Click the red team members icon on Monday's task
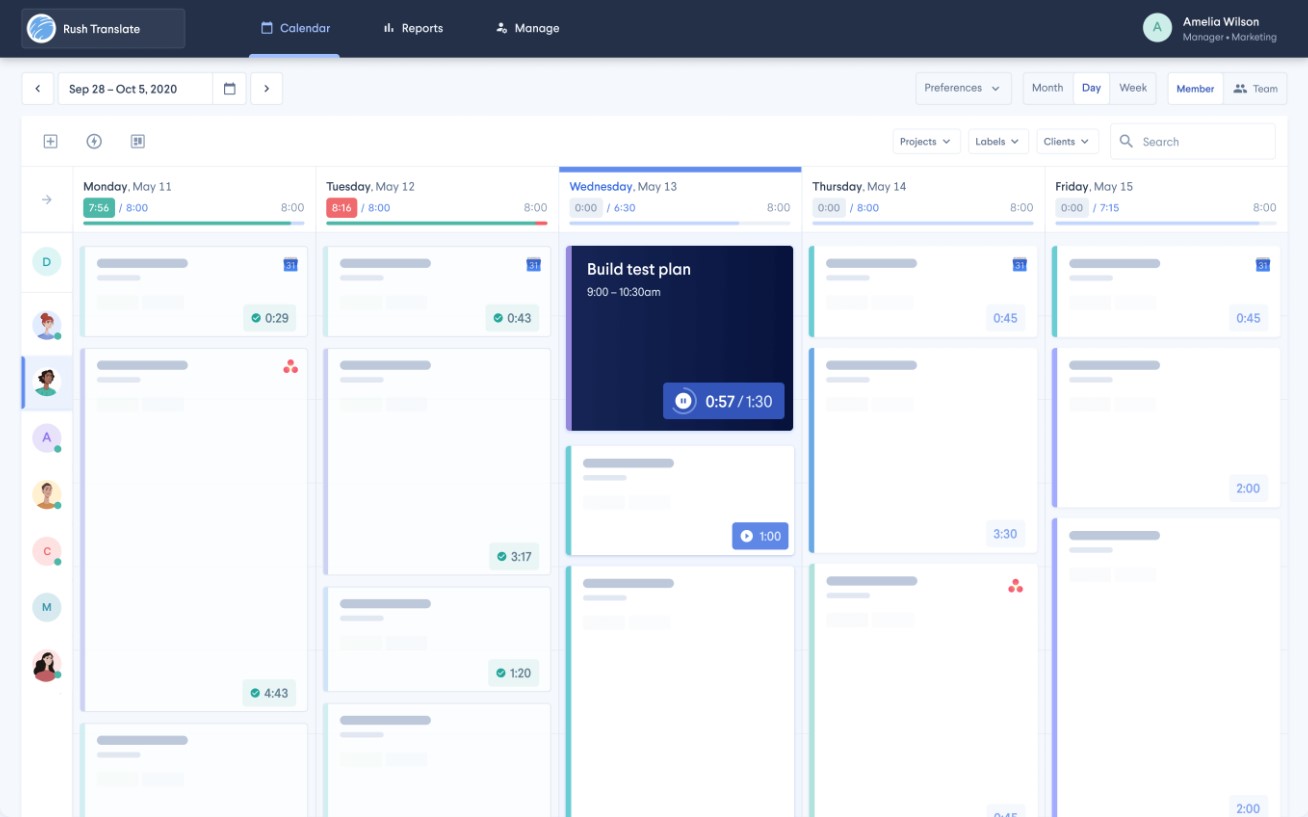Viewport: 1308px width, 817px height. 290,367
